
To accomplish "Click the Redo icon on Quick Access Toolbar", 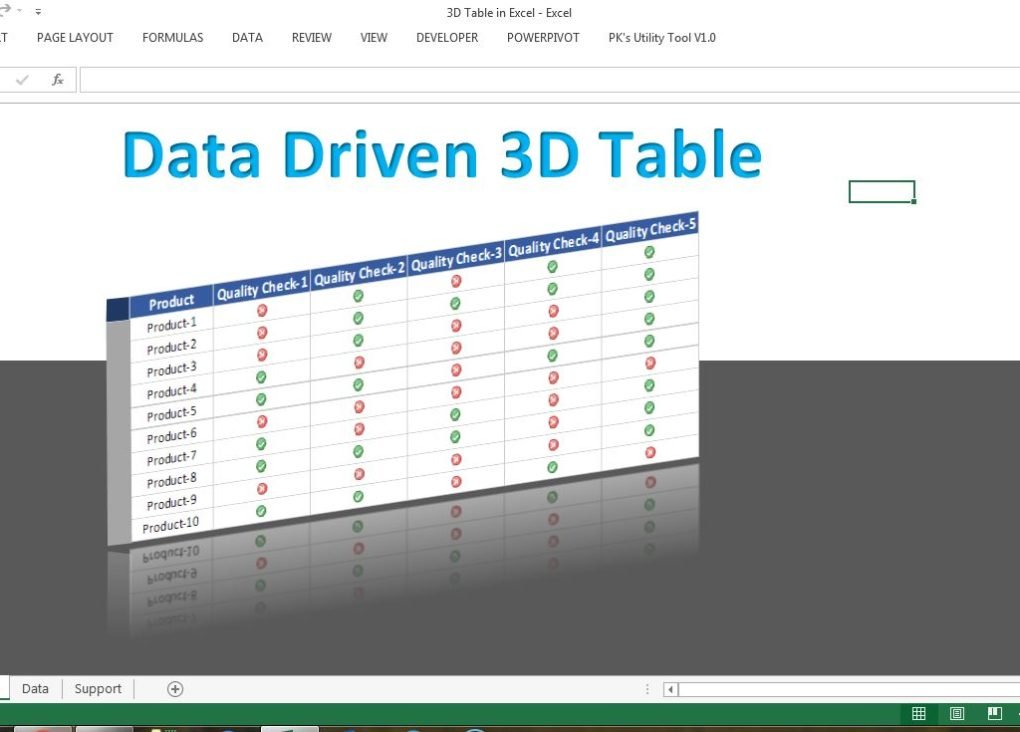I will [x=5, y=8].
